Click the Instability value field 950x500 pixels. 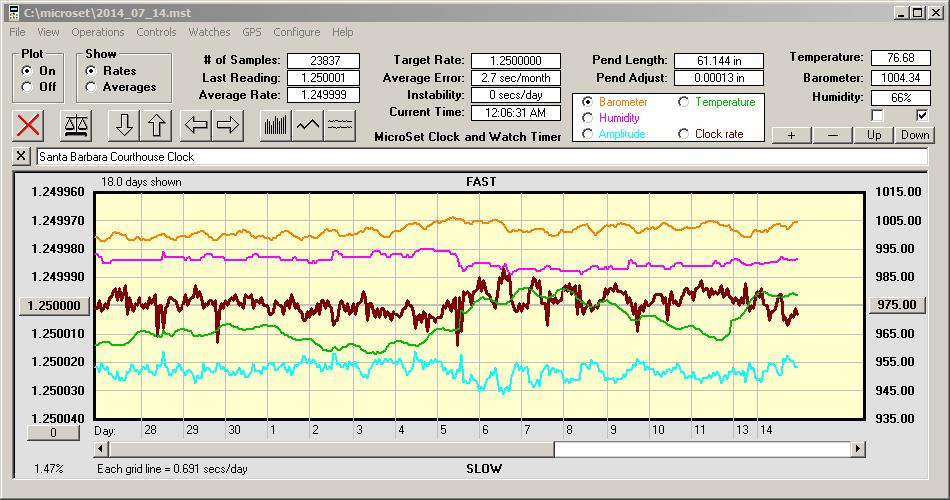516,95
